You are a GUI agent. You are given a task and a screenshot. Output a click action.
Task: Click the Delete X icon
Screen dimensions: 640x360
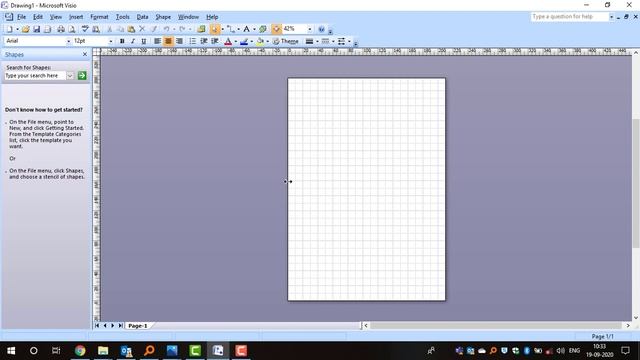coord(142,29)
